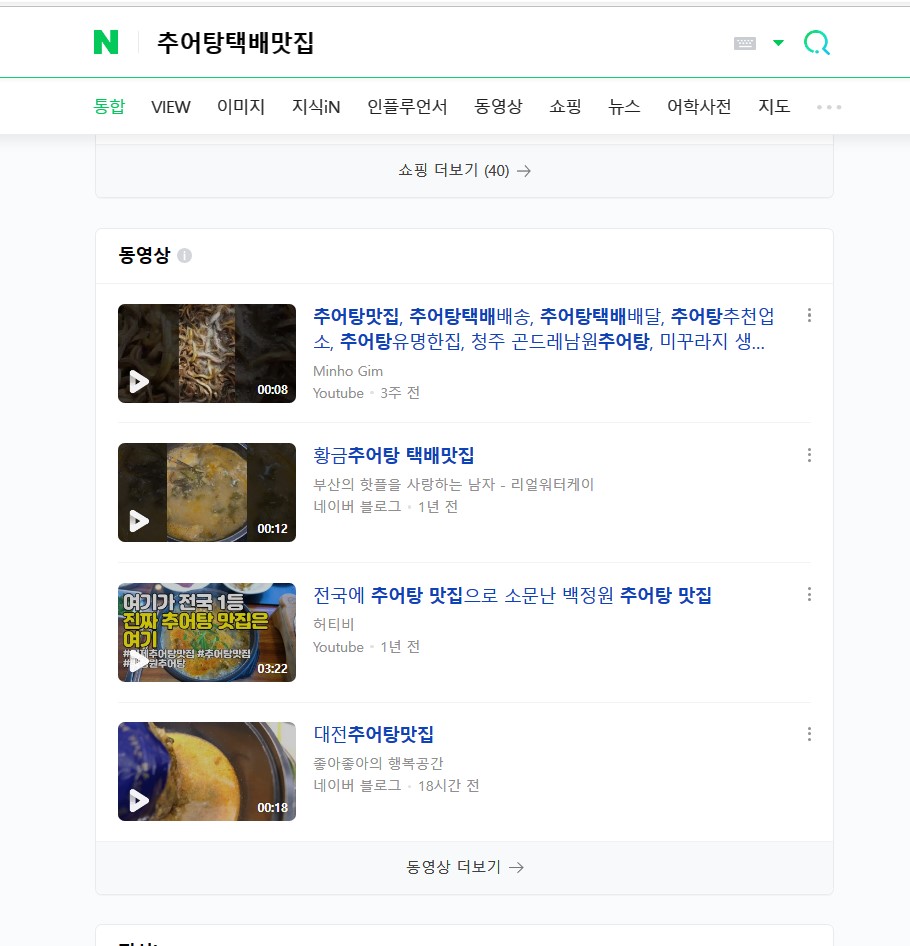Open the 쇼핑 tab
The height and width of the screenshot is (946, 910).
tap(565, 107)
